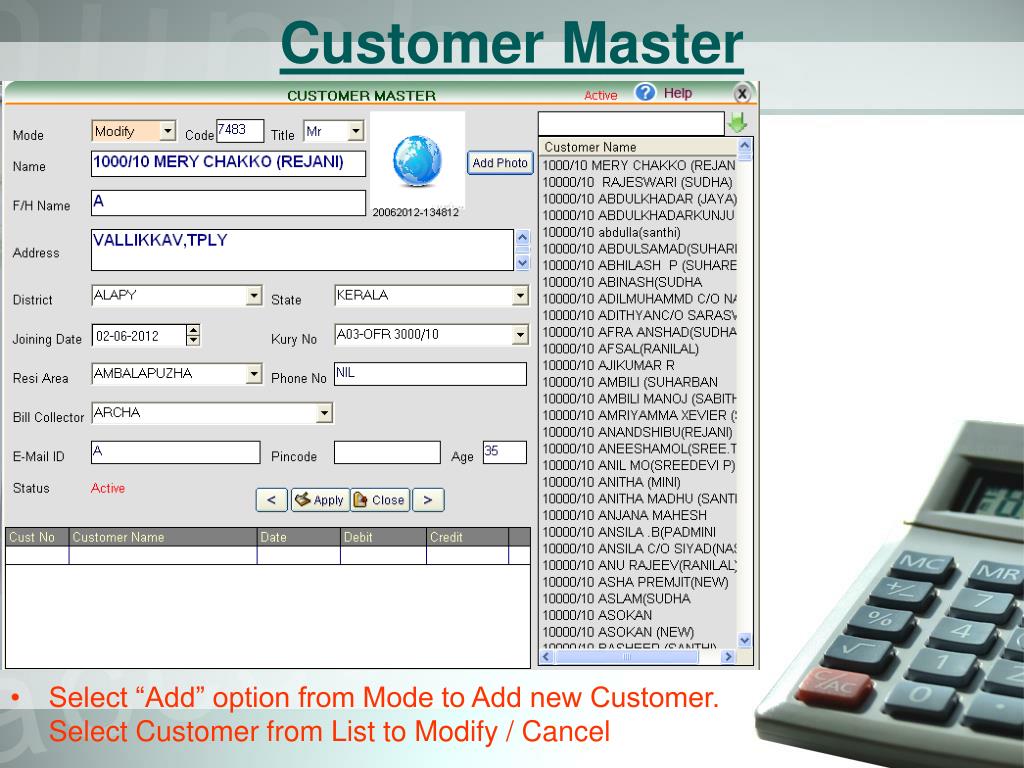
Task: Click the Date column header in grid
Action: coord(298,537)
